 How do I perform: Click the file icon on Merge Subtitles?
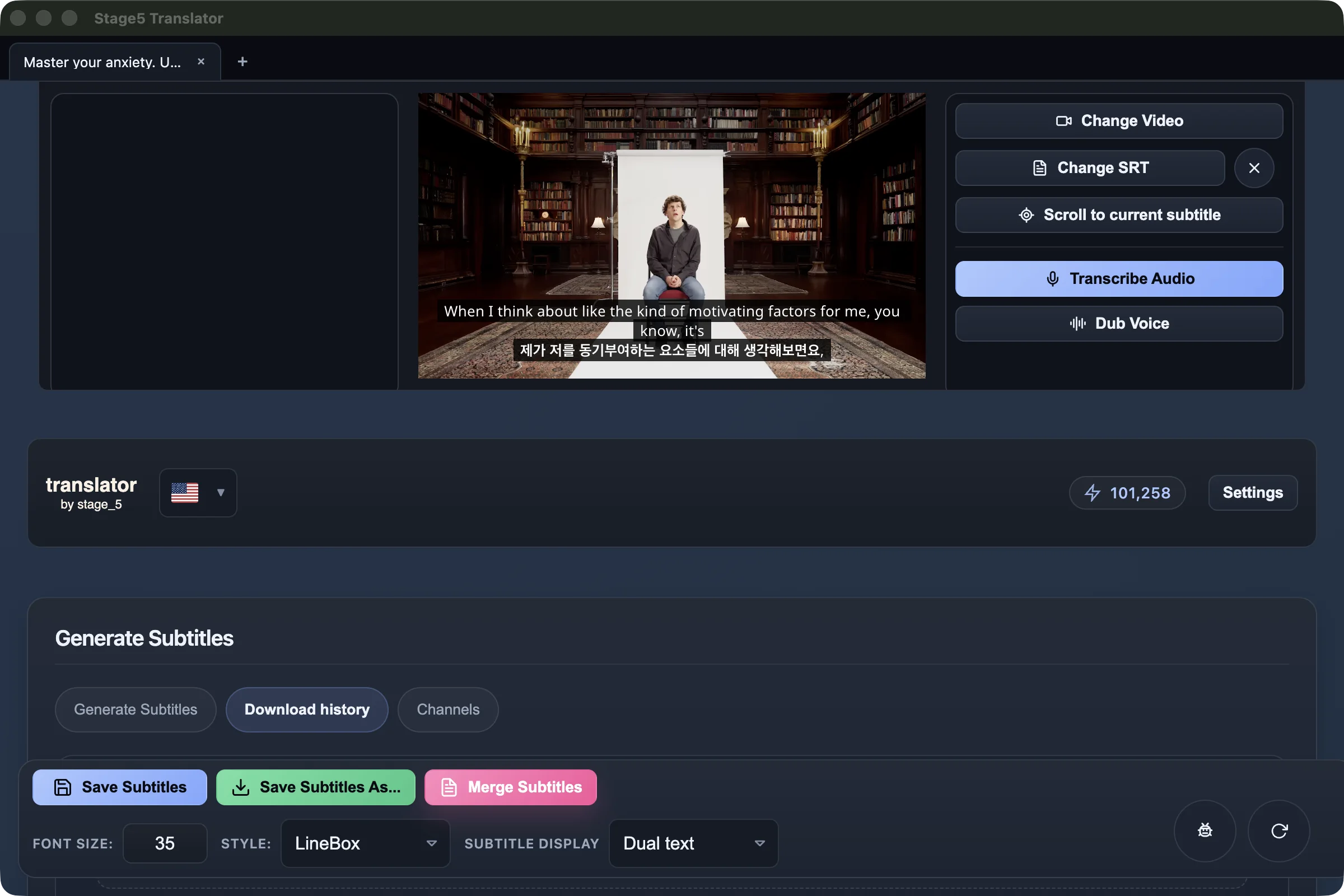(x=449, y=787)
